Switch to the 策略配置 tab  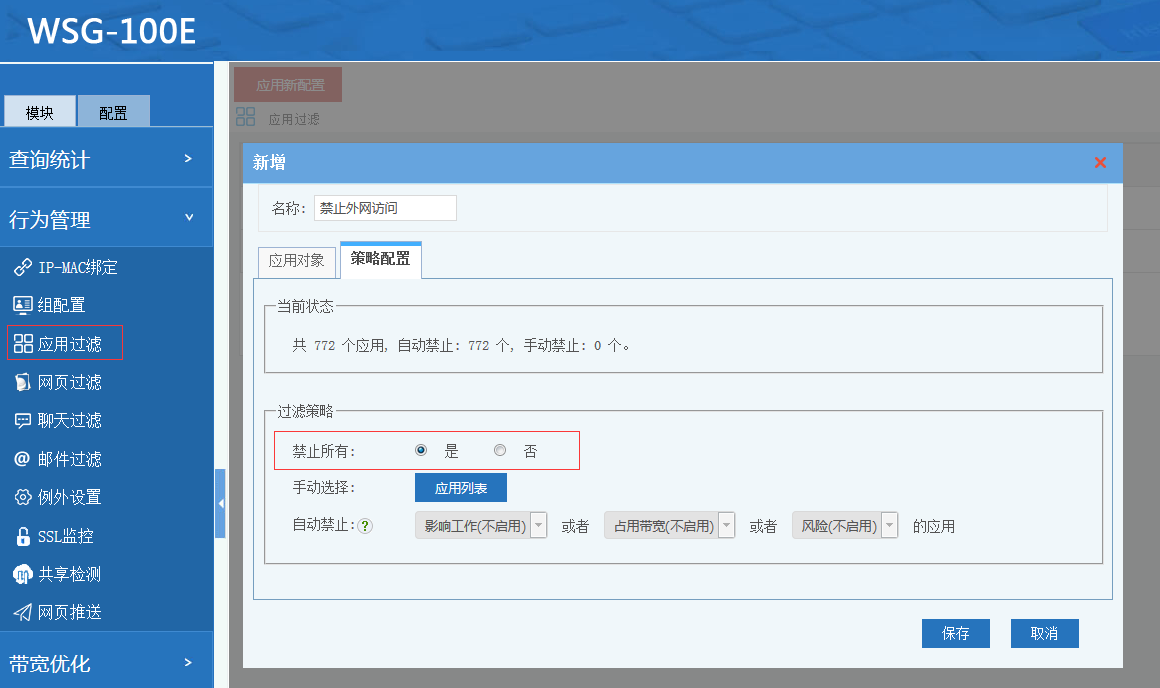click(x=380, y=259)
